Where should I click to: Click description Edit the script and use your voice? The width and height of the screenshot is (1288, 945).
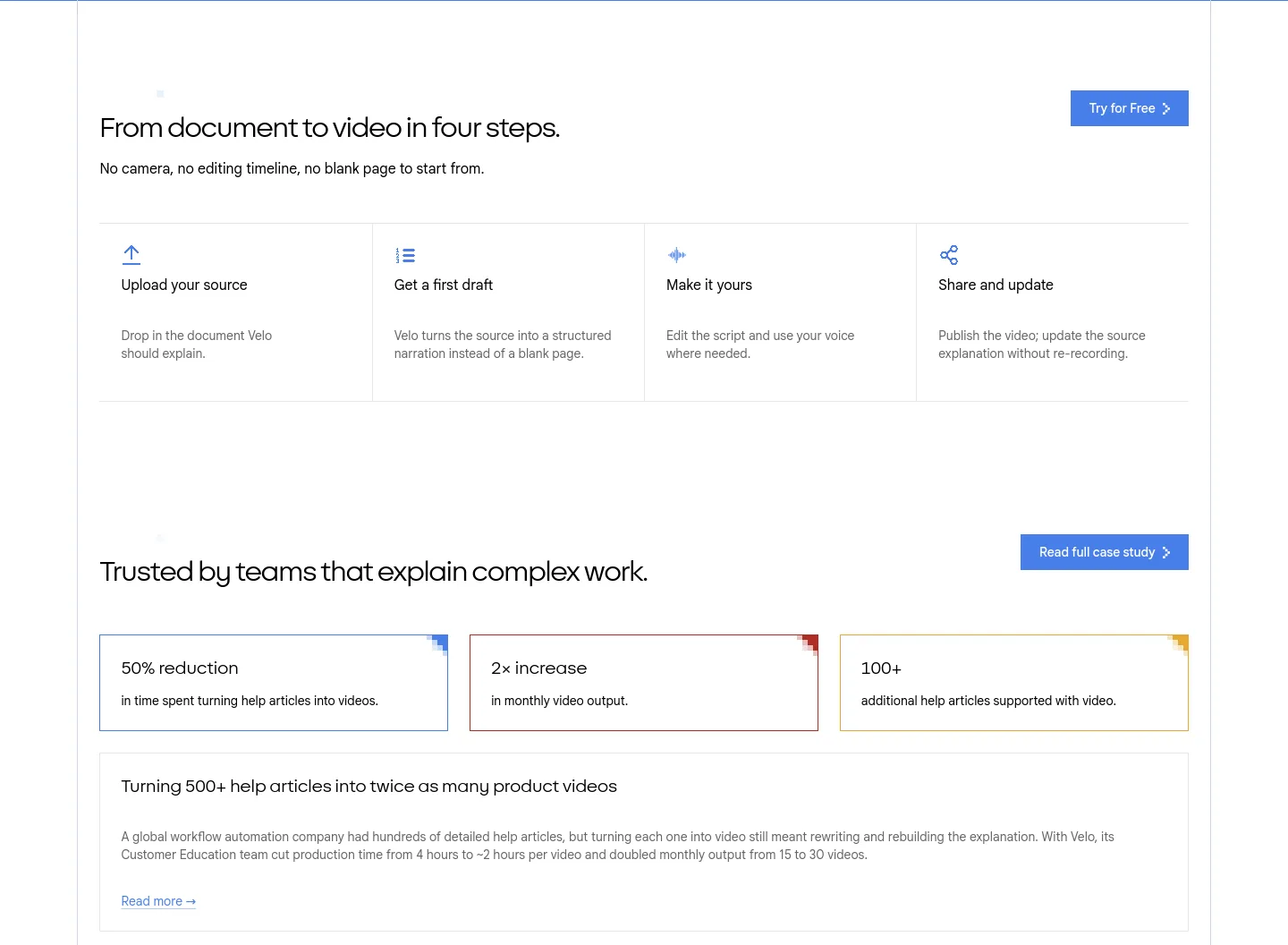pos(760,345)
